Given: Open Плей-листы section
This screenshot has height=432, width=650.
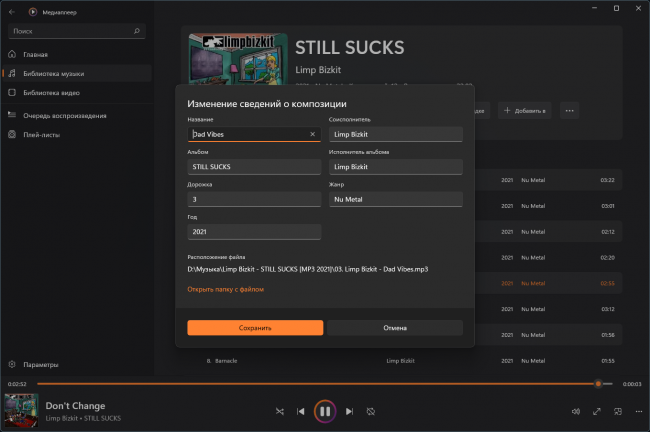Looking at the screenshot, I should [x=77, y=135].
